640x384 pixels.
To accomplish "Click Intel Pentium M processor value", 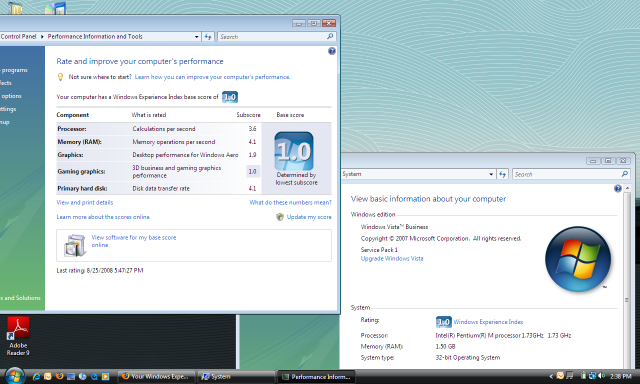I will tap(503, 335).
